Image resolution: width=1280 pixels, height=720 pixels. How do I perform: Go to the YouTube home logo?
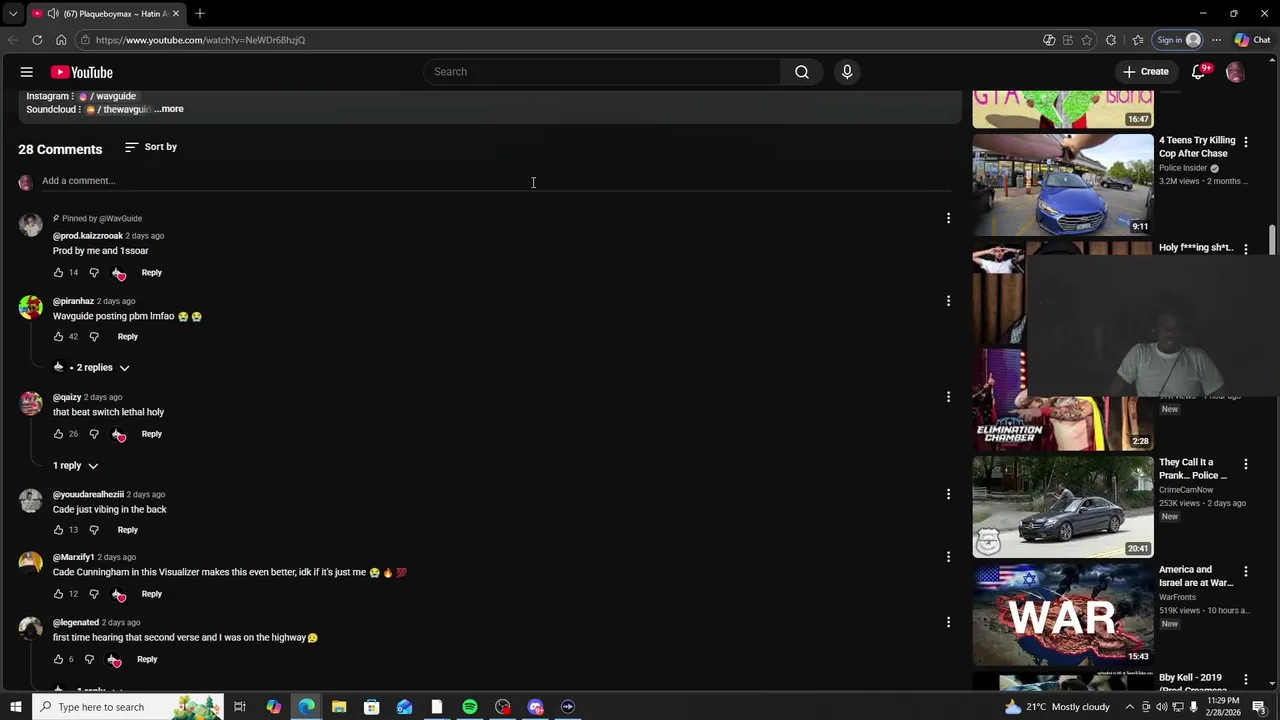(x=82, y=72)
